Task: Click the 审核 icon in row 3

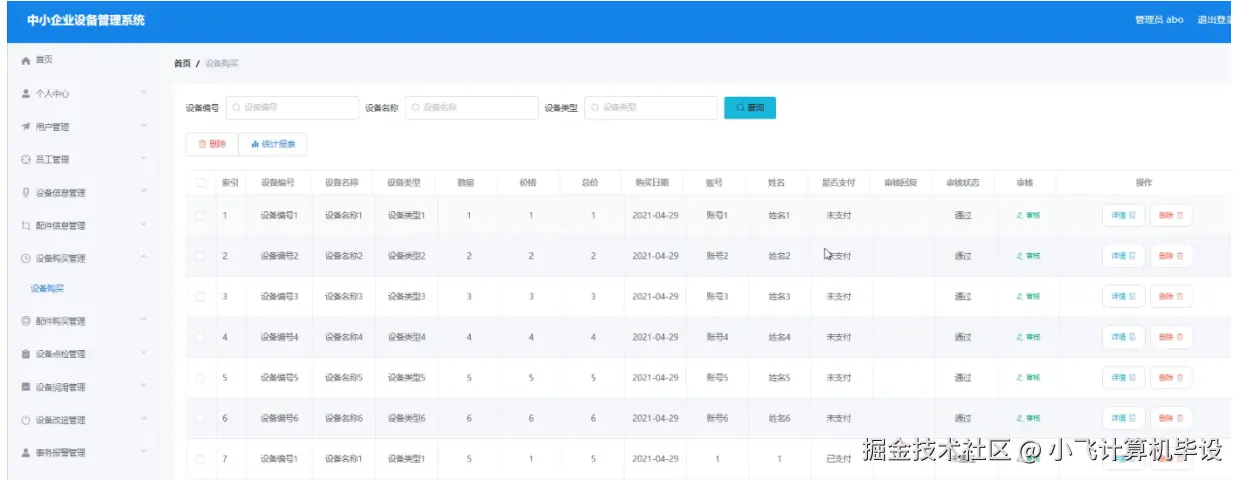Action: [1020, 297]
